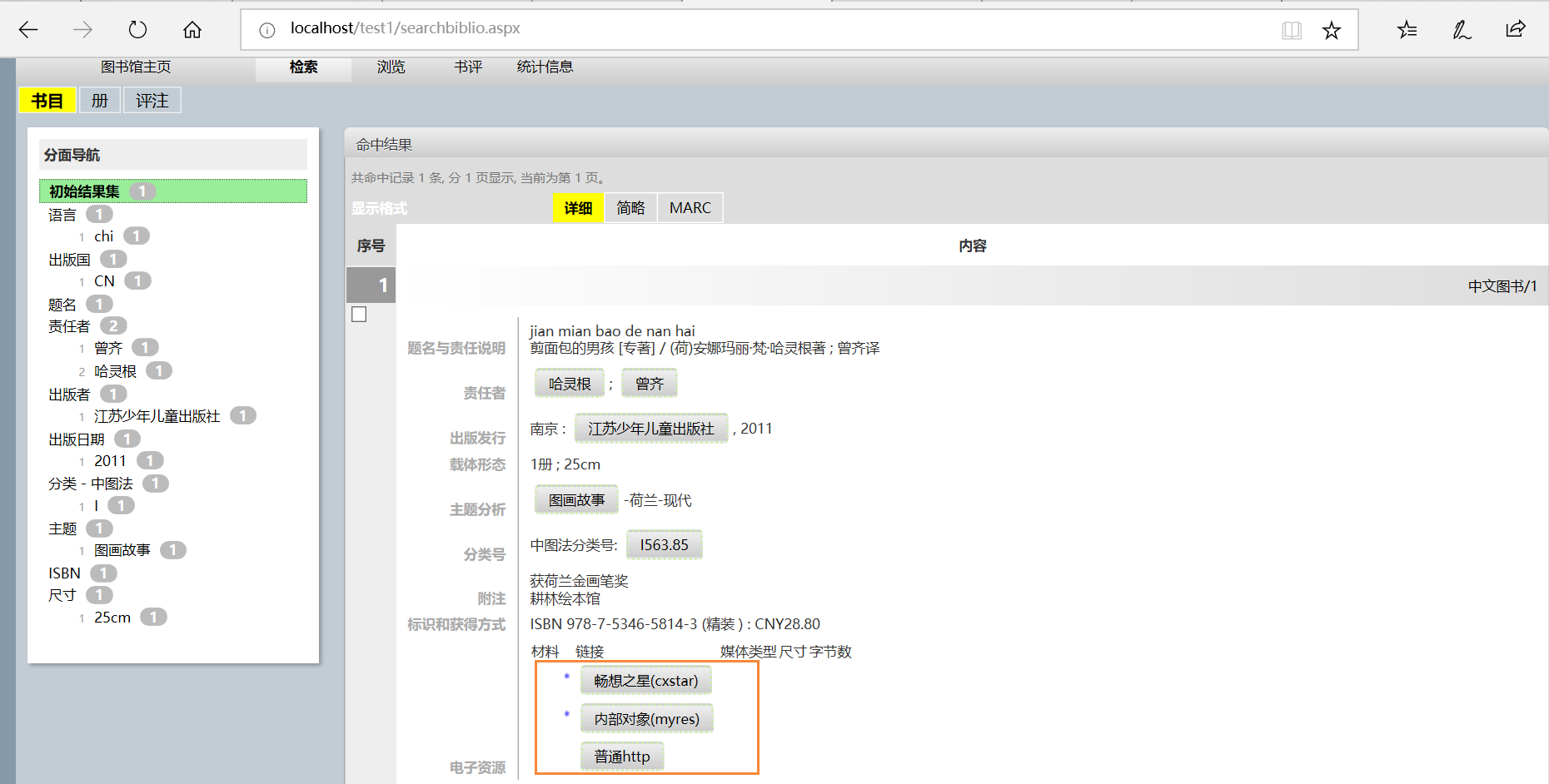Open the web notes pen tool
This screenshot has width=1549, height=784.
pyautogui.click(x=1462, y=29)
